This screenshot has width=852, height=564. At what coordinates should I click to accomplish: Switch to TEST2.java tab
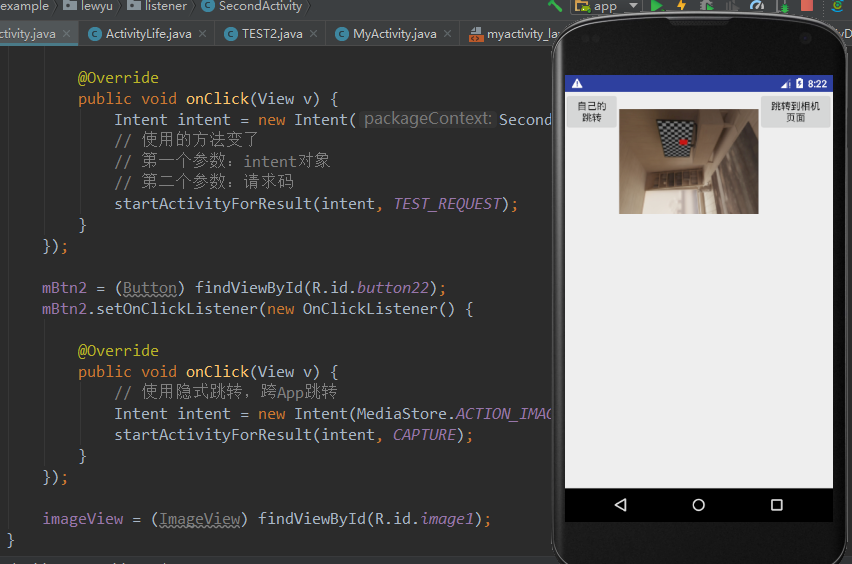click(x=271, y=34)
